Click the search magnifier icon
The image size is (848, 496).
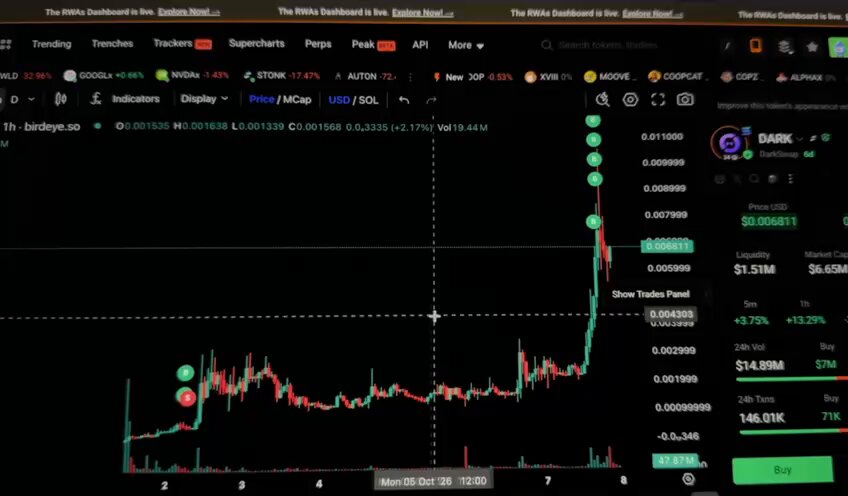pyautogui.click(x=547, y=45)
